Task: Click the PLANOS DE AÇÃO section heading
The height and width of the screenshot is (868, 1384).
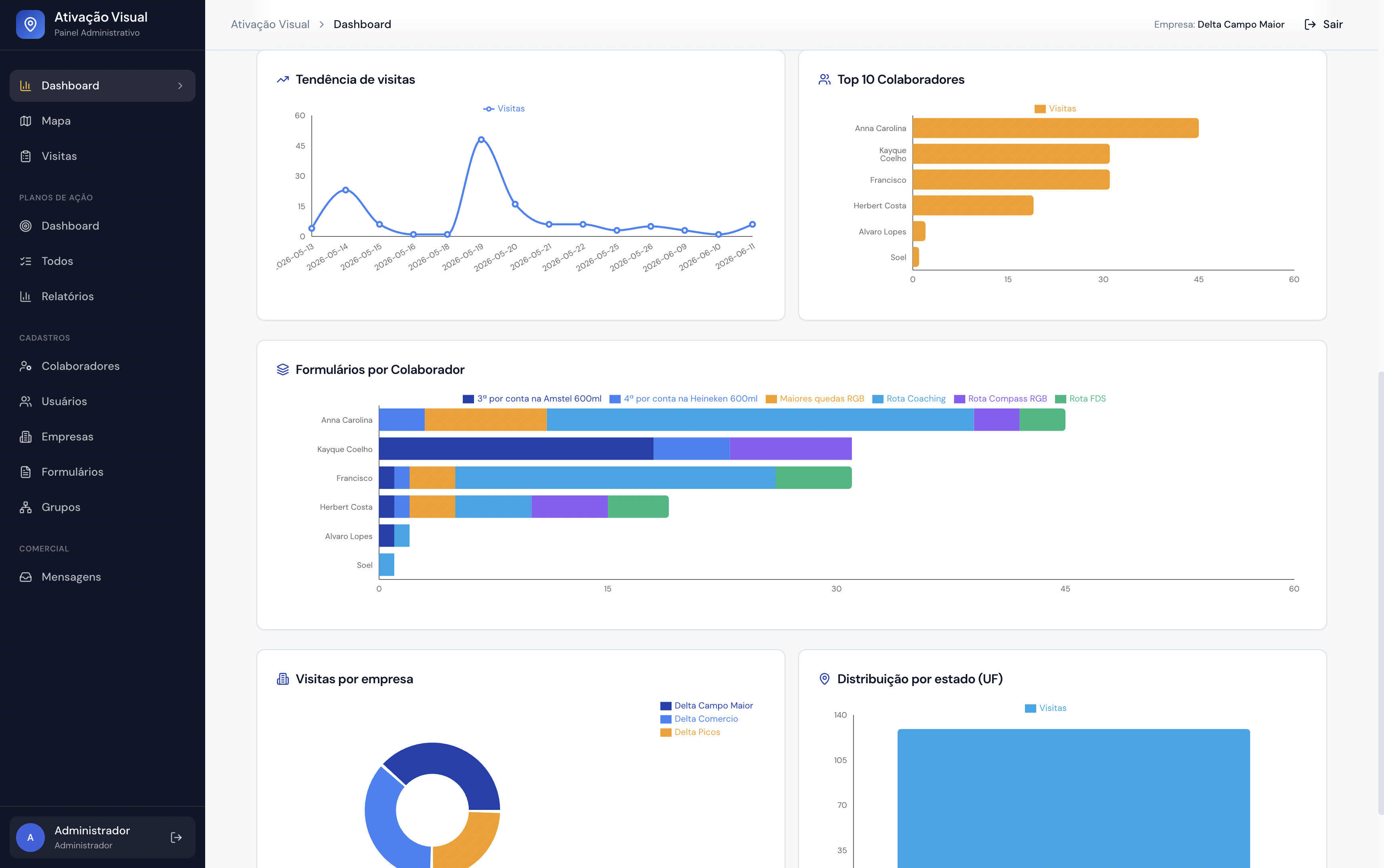Action: coord(56,198)
